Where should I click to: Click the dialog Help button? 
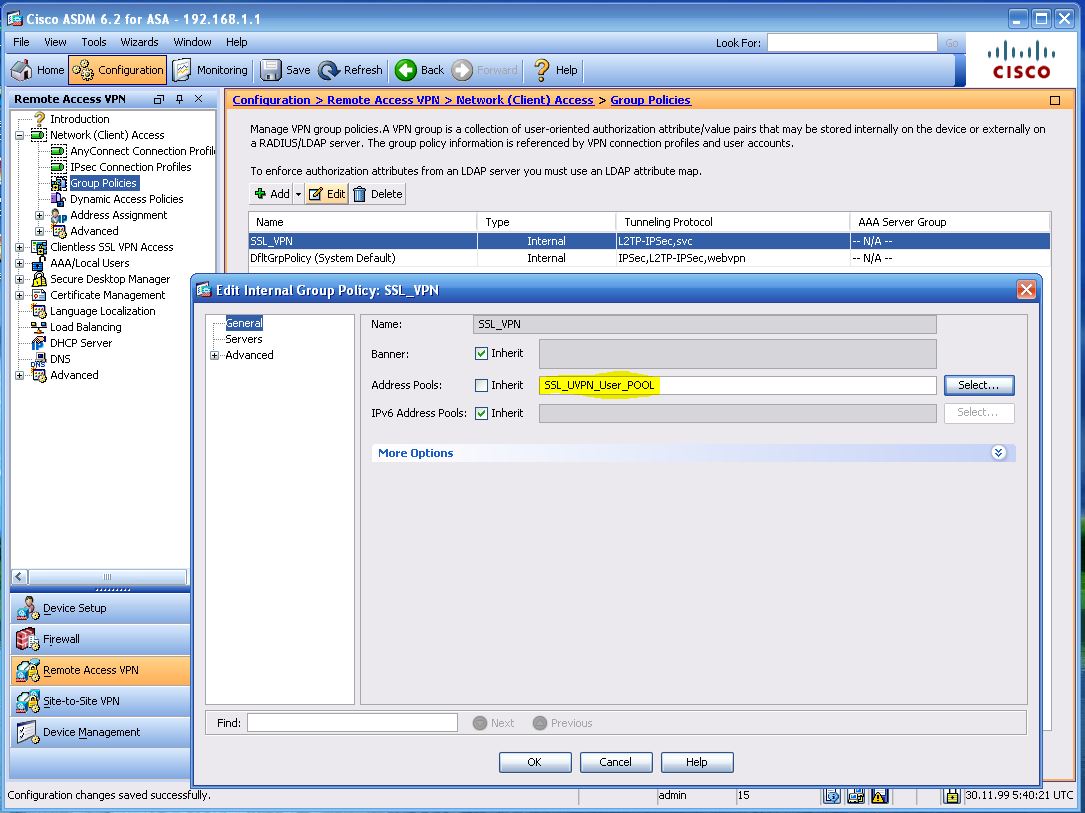697,762
